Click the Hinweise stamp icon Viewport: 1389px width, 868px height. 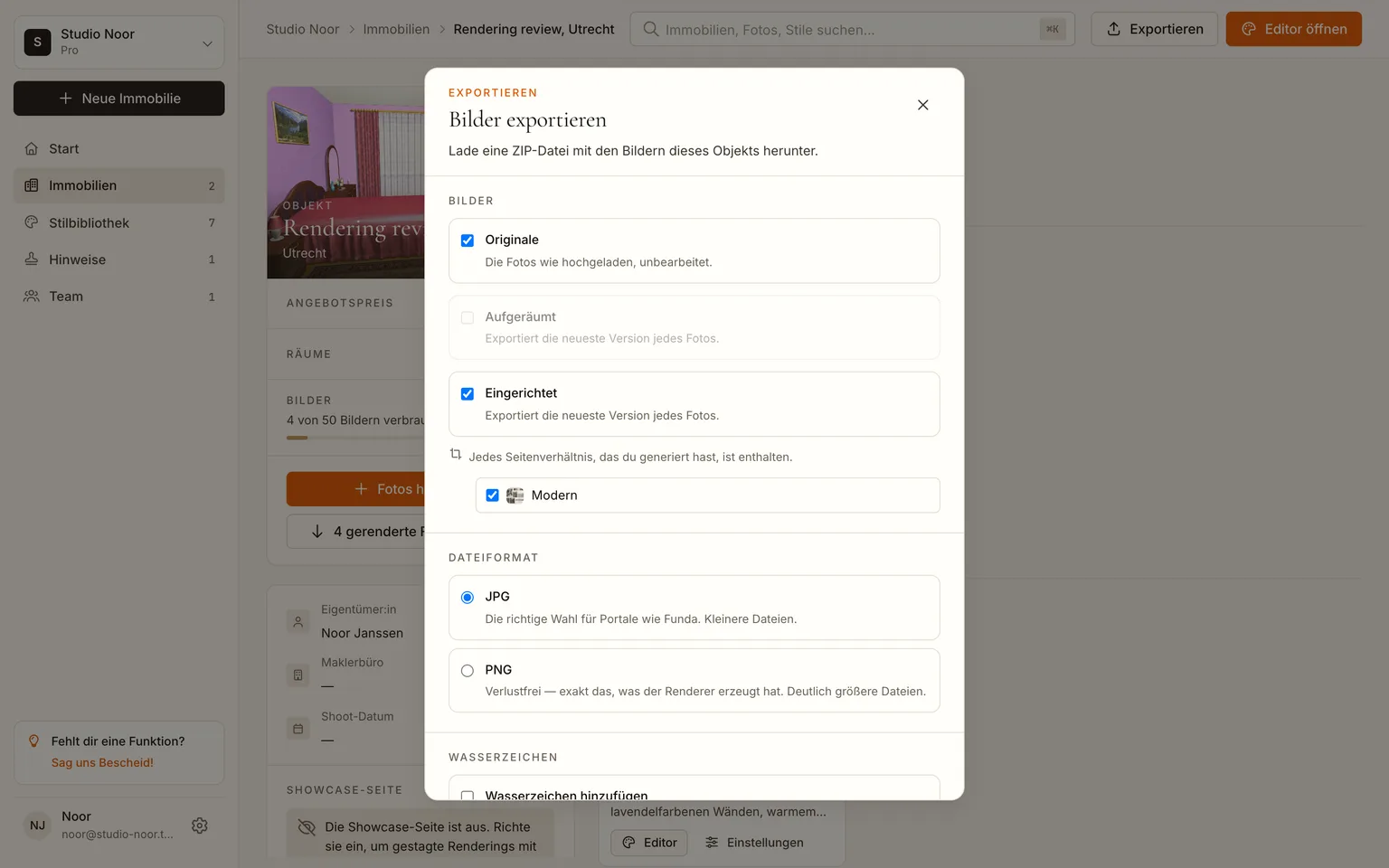click(x=32, y=259)
